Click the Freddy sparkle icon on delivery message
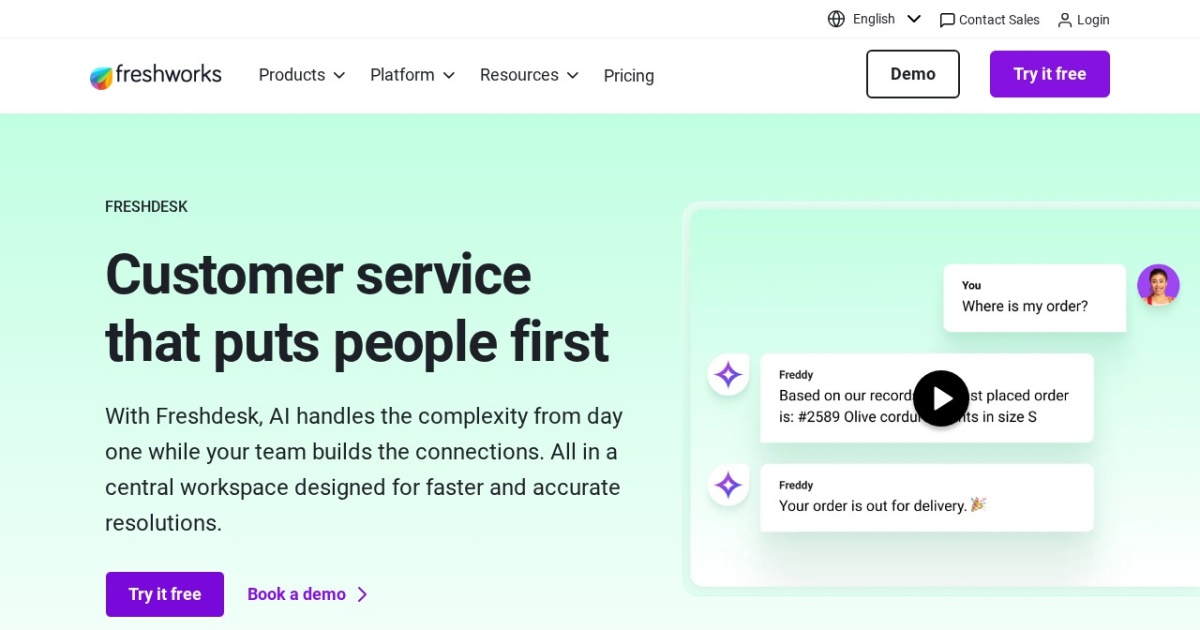This screenshot has height=630, width=1200. click(728, 484)
